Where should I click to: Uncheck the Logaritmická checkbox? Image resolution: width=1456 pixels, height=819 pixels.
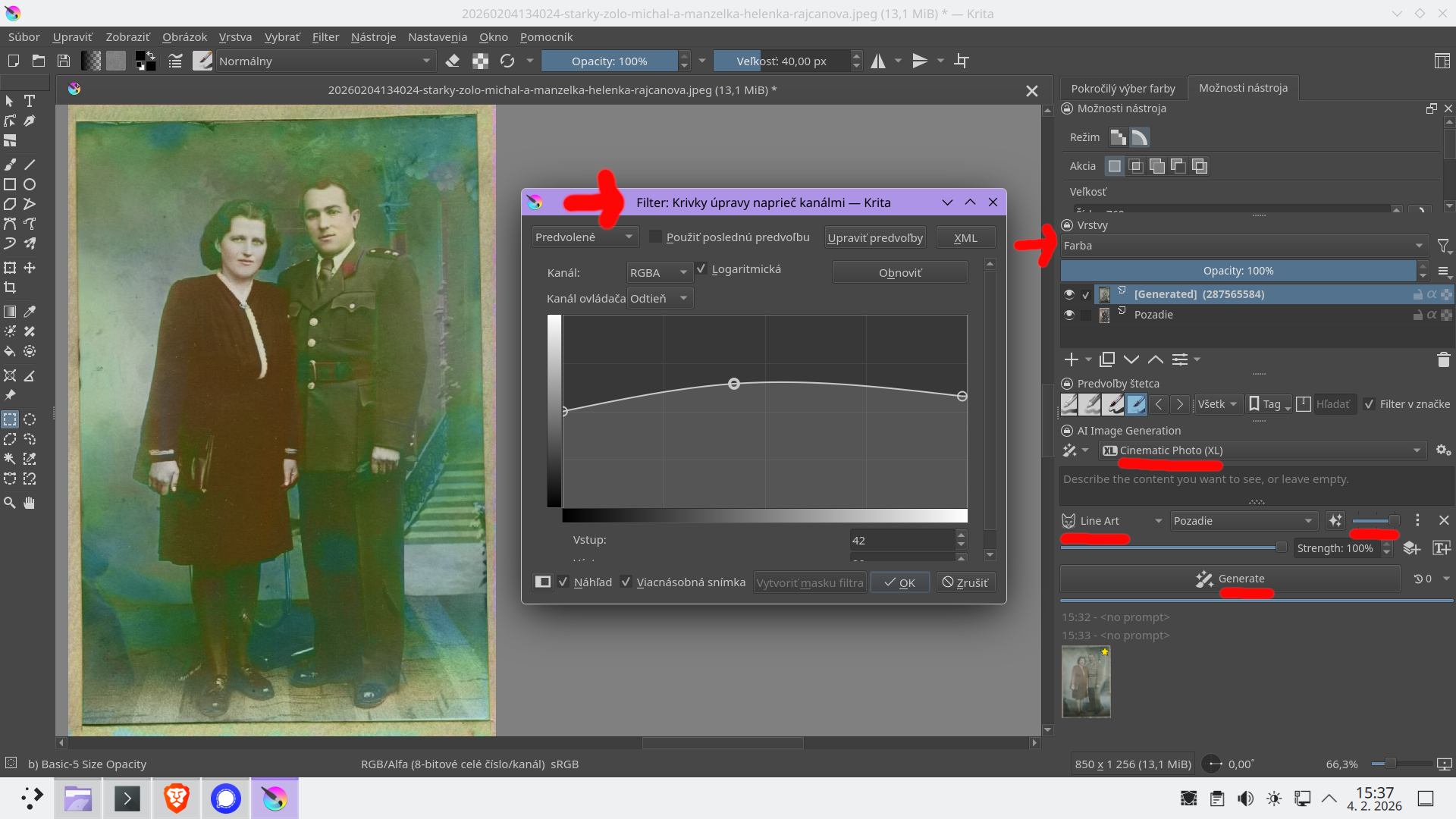pyautogui.click(x=701, y=269)
